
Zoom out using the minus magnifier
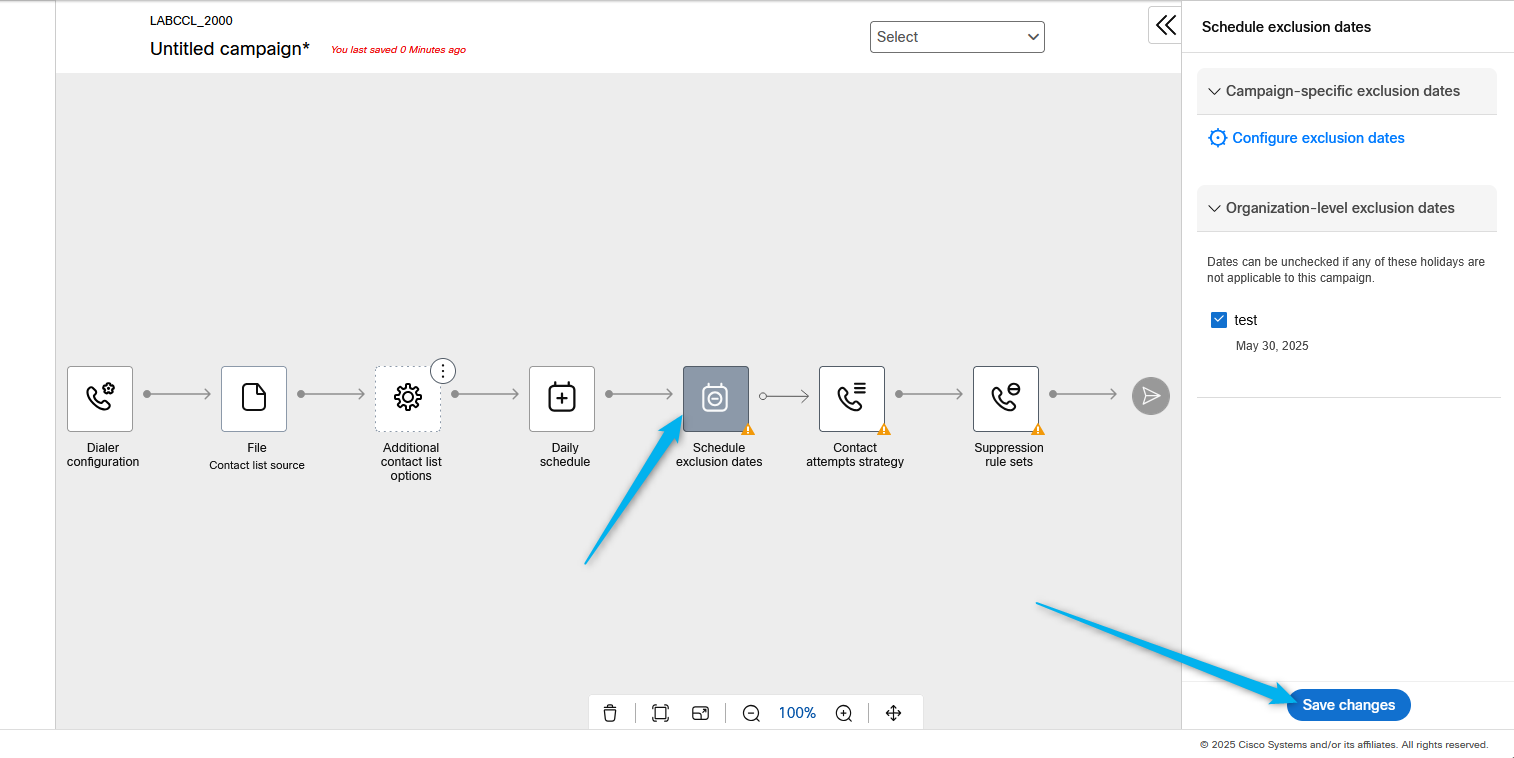click(x=751, y=713)
